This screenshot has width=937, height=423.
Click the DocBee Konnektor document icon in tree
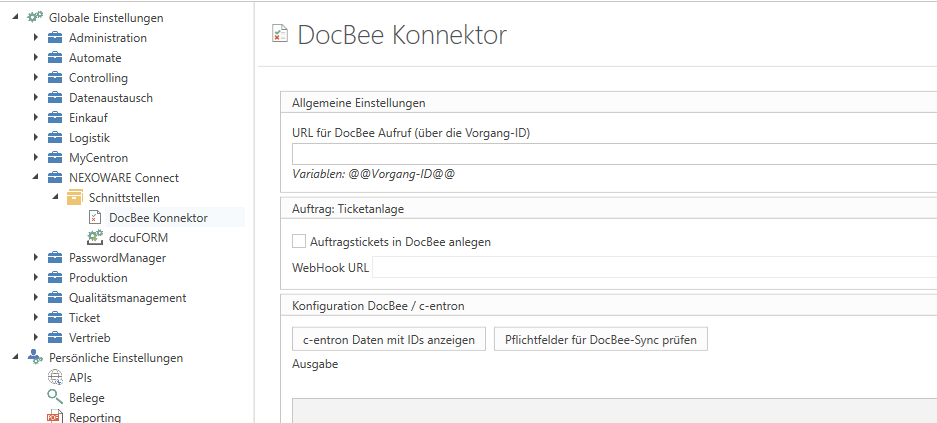[95, 217]
